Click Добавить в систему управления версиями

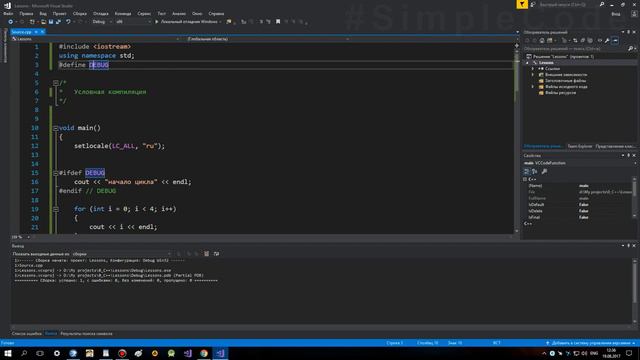coord(590,343)
